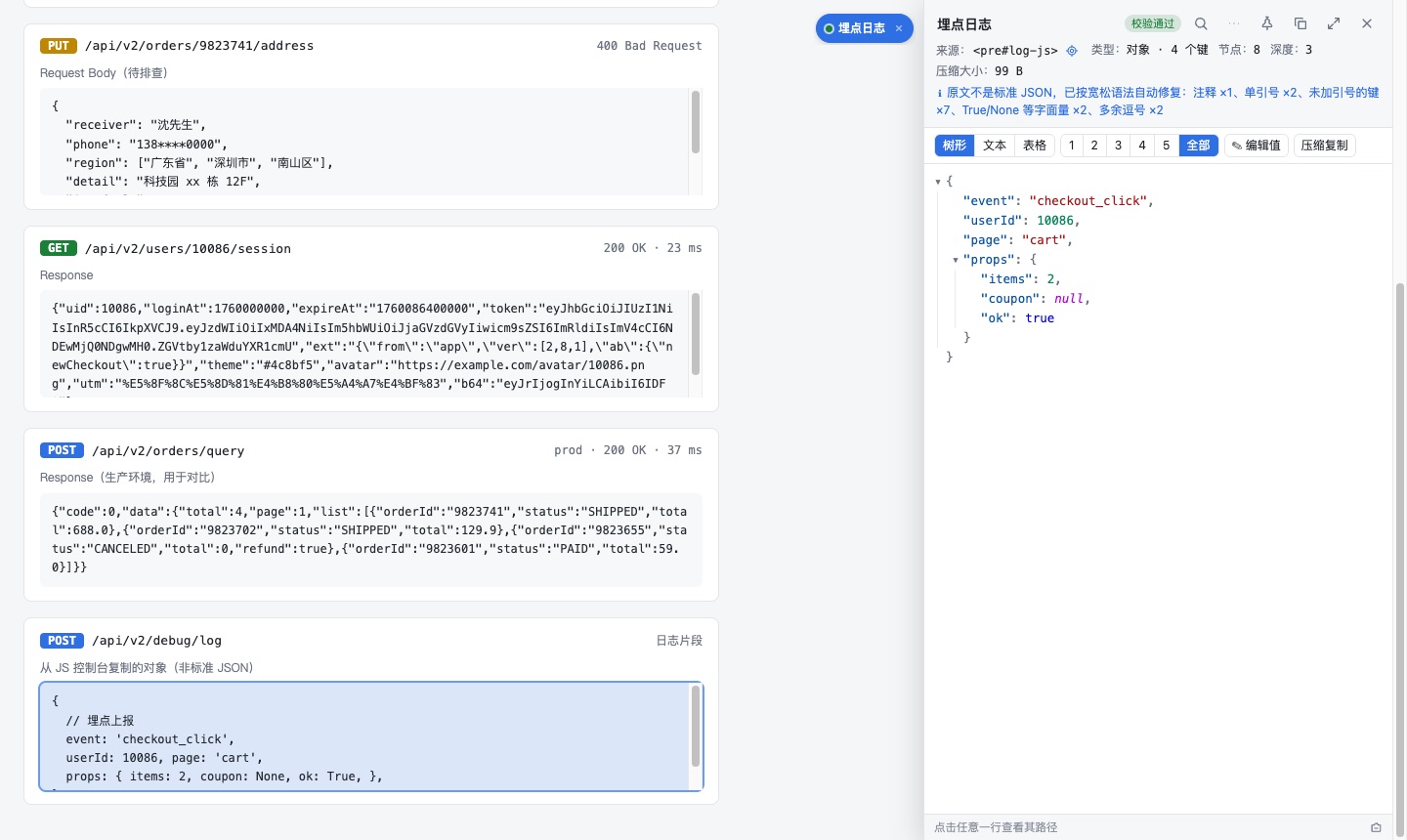Click the POST badge for debug/log
The image size is (1407, 840).
pos(62,641)
